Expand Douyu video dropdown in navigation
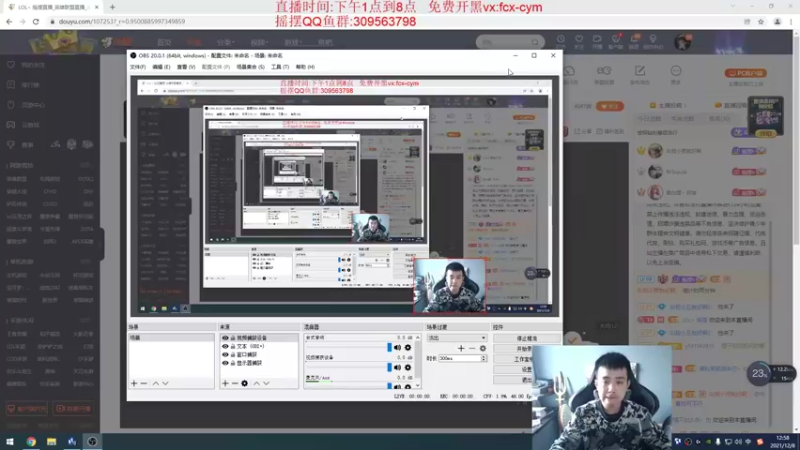 [258, 42]
